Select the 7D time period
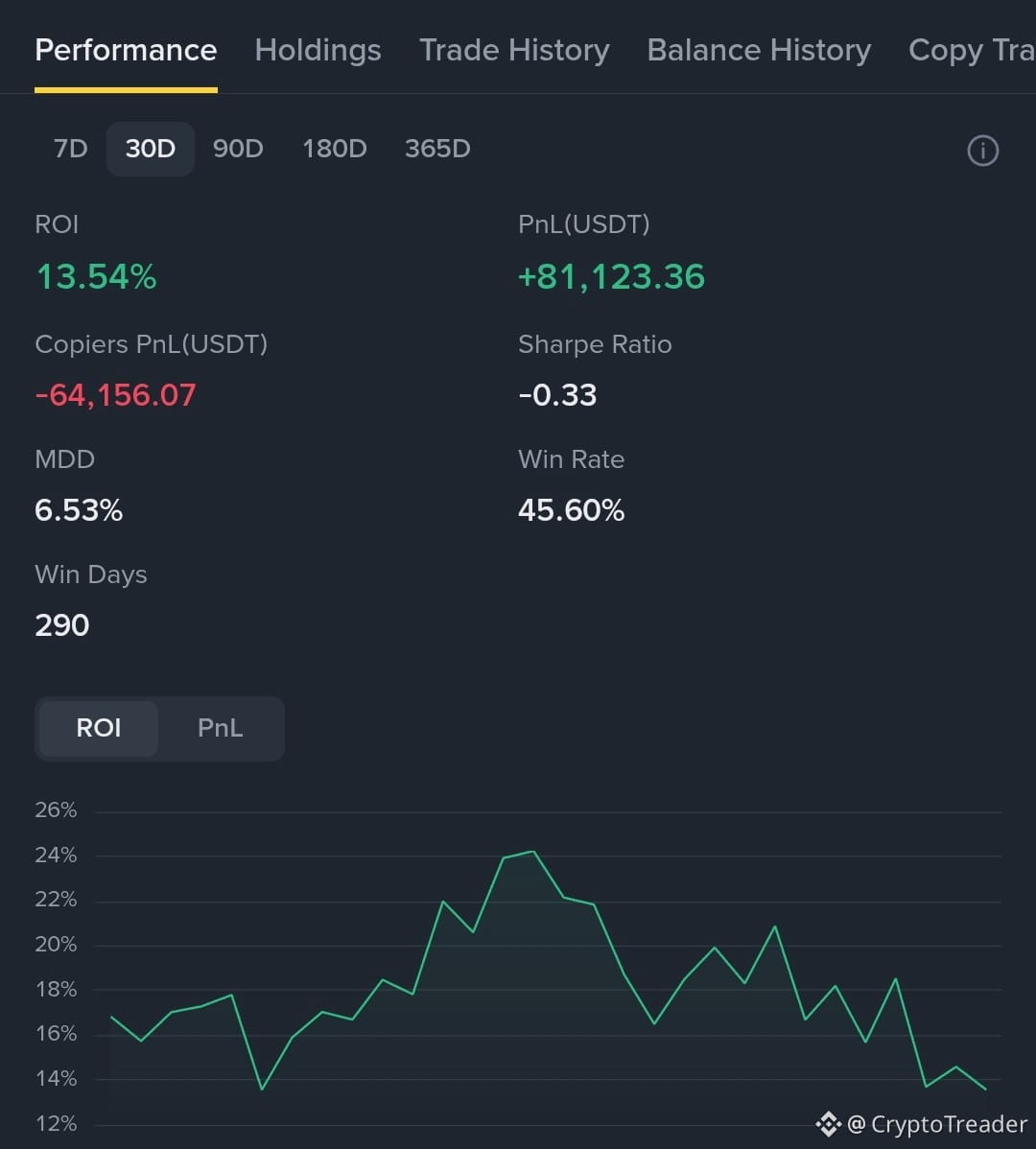Screen dimensions: 1036x1149 [70, 149]
